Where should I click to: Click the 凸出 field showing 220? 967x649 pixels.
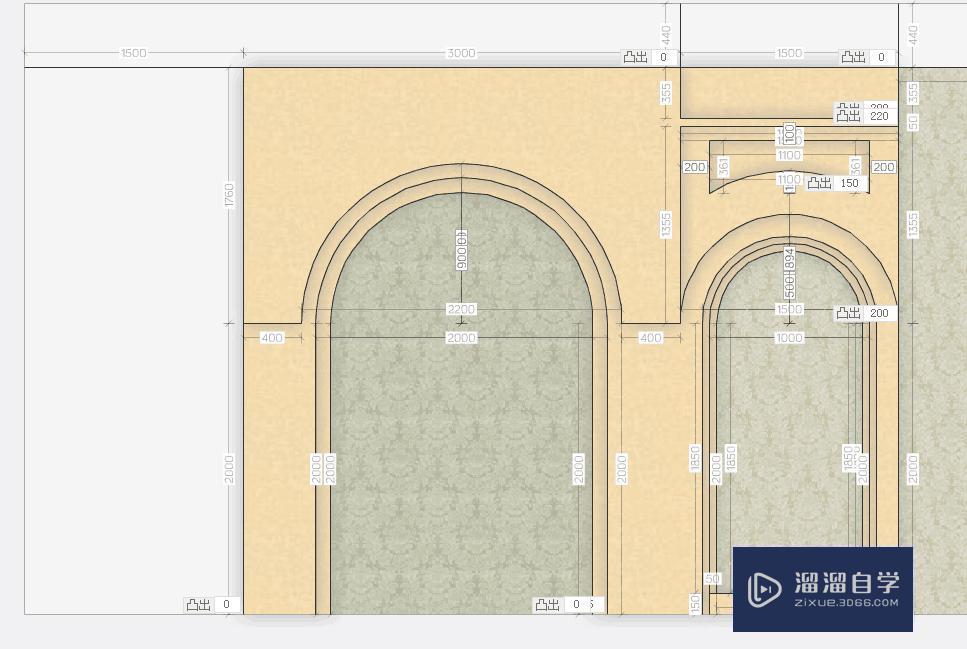pos(879,116)
